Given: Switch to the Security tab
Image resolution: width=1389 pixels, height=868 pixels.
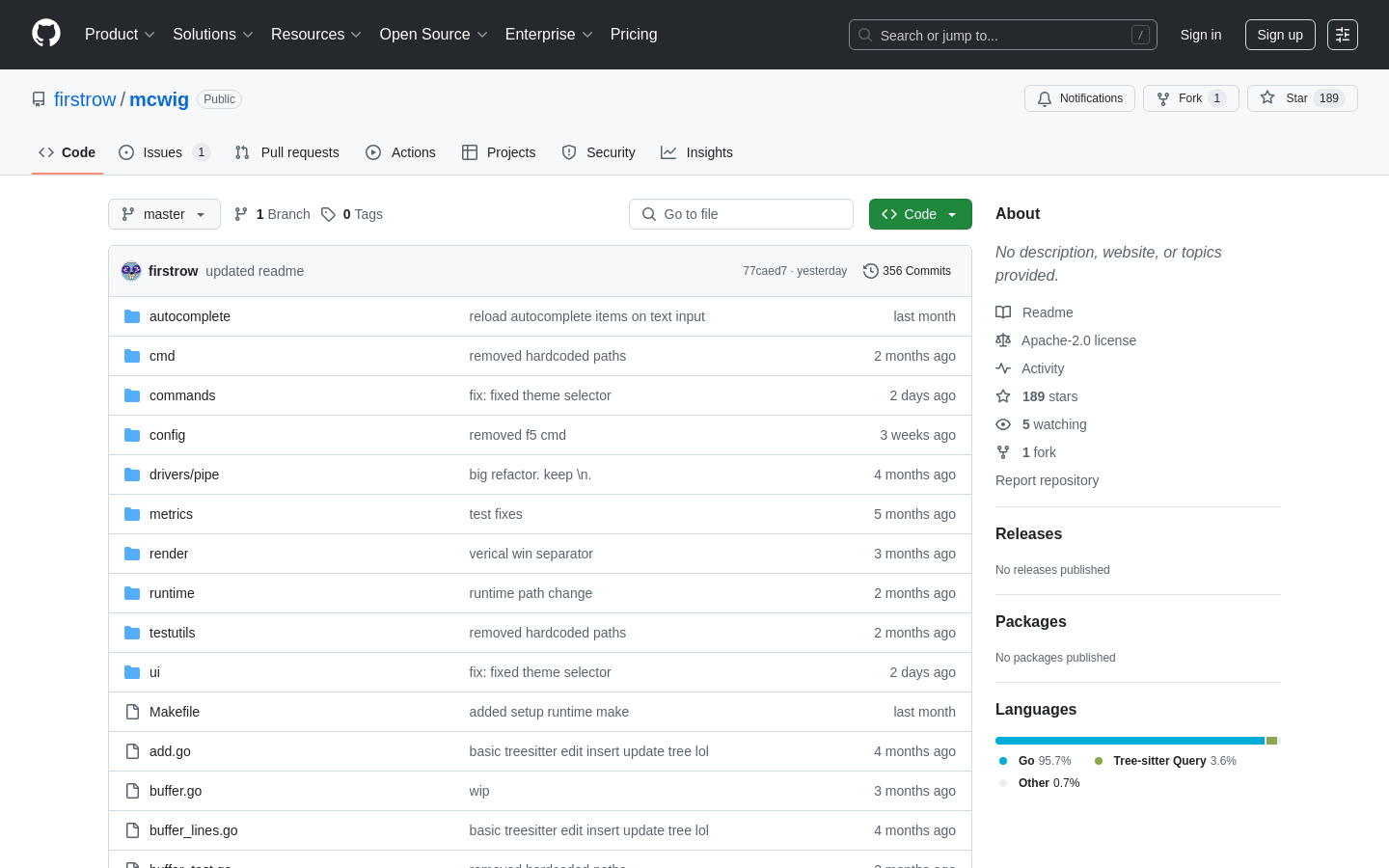Looking at the screenshot, I should click(x=598, y=152).
